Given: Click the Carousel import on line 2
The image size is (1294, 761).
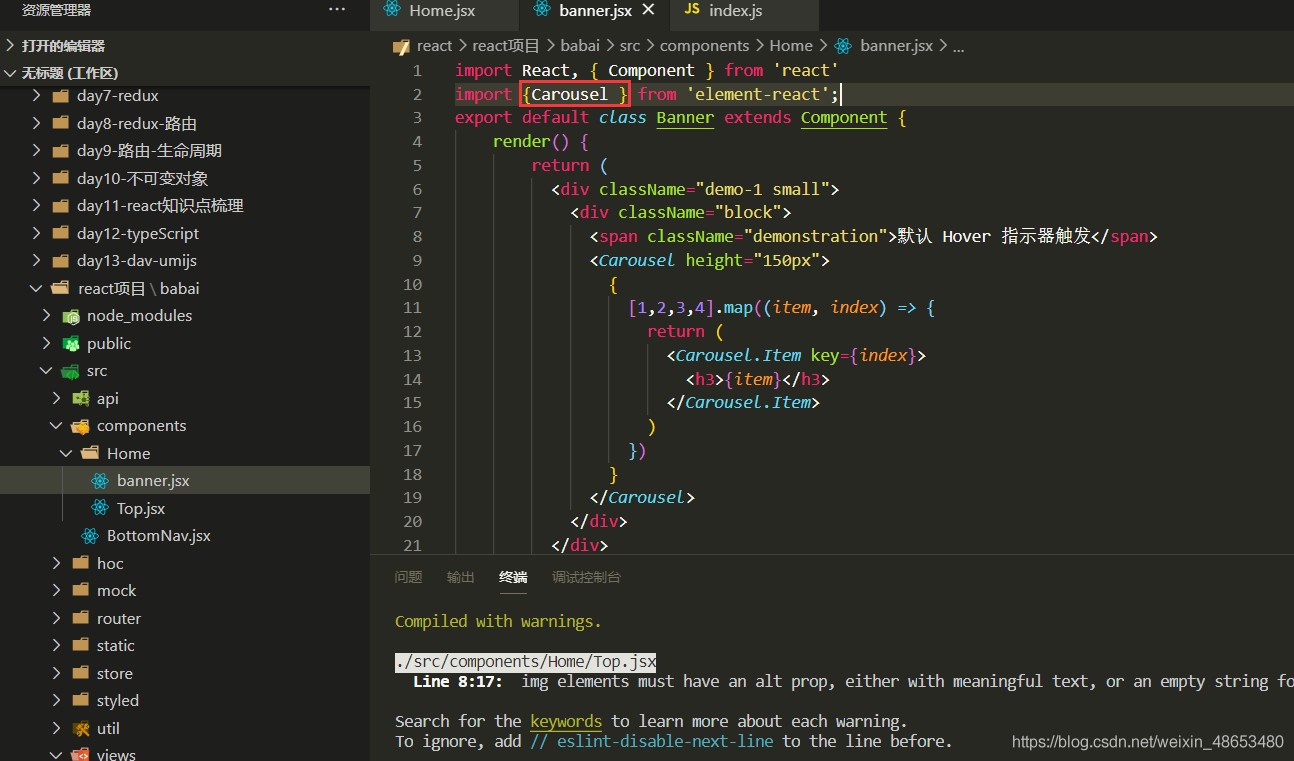Looking at the screenshot, I should [x=569, y=94].
